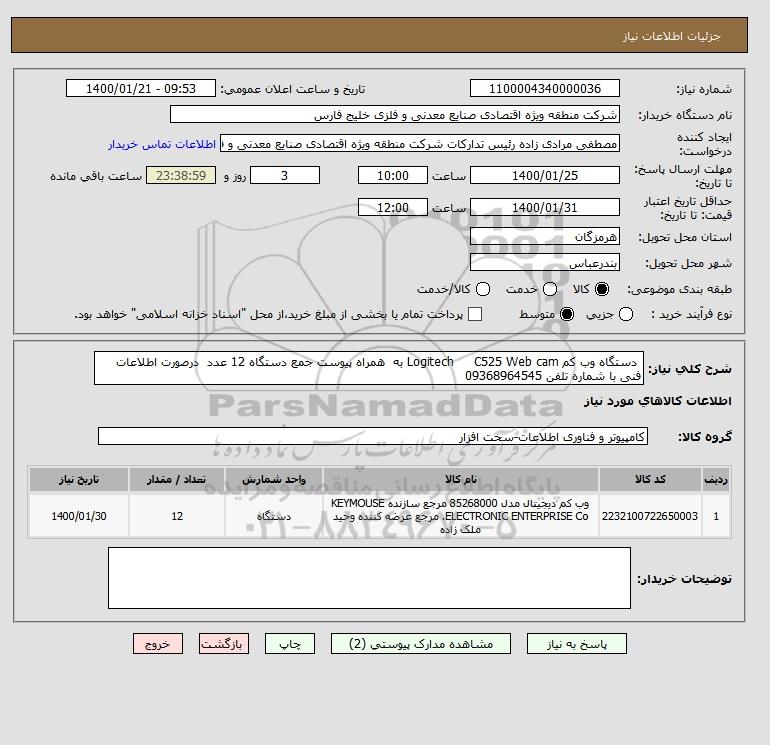This screenshot has width=770, height=745.
Task: Click the شرح کلی نیاز label
Action: pos(690,369)
